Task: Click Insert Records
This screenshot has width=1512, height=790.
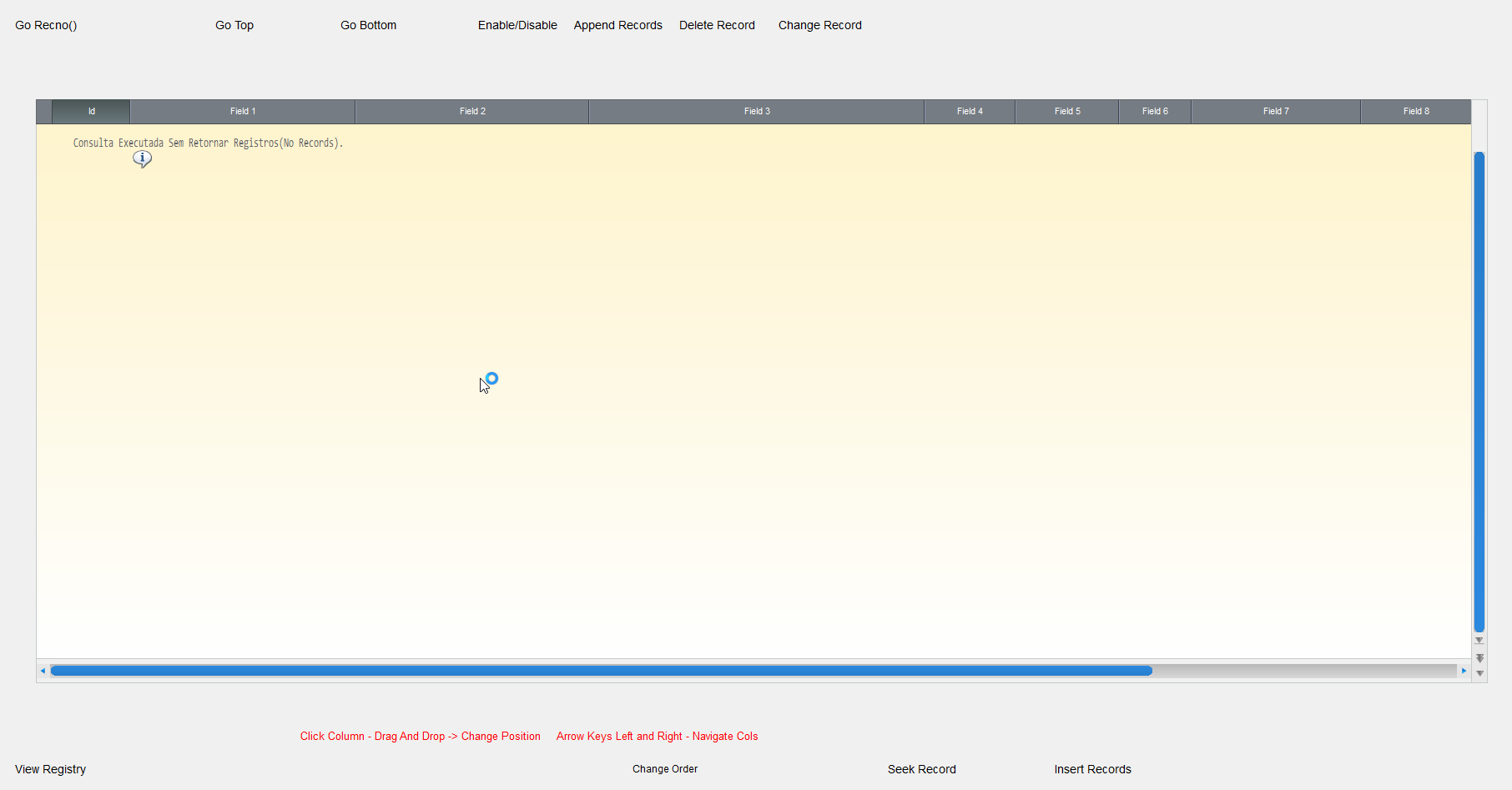Action: (x=1092, y=769)
